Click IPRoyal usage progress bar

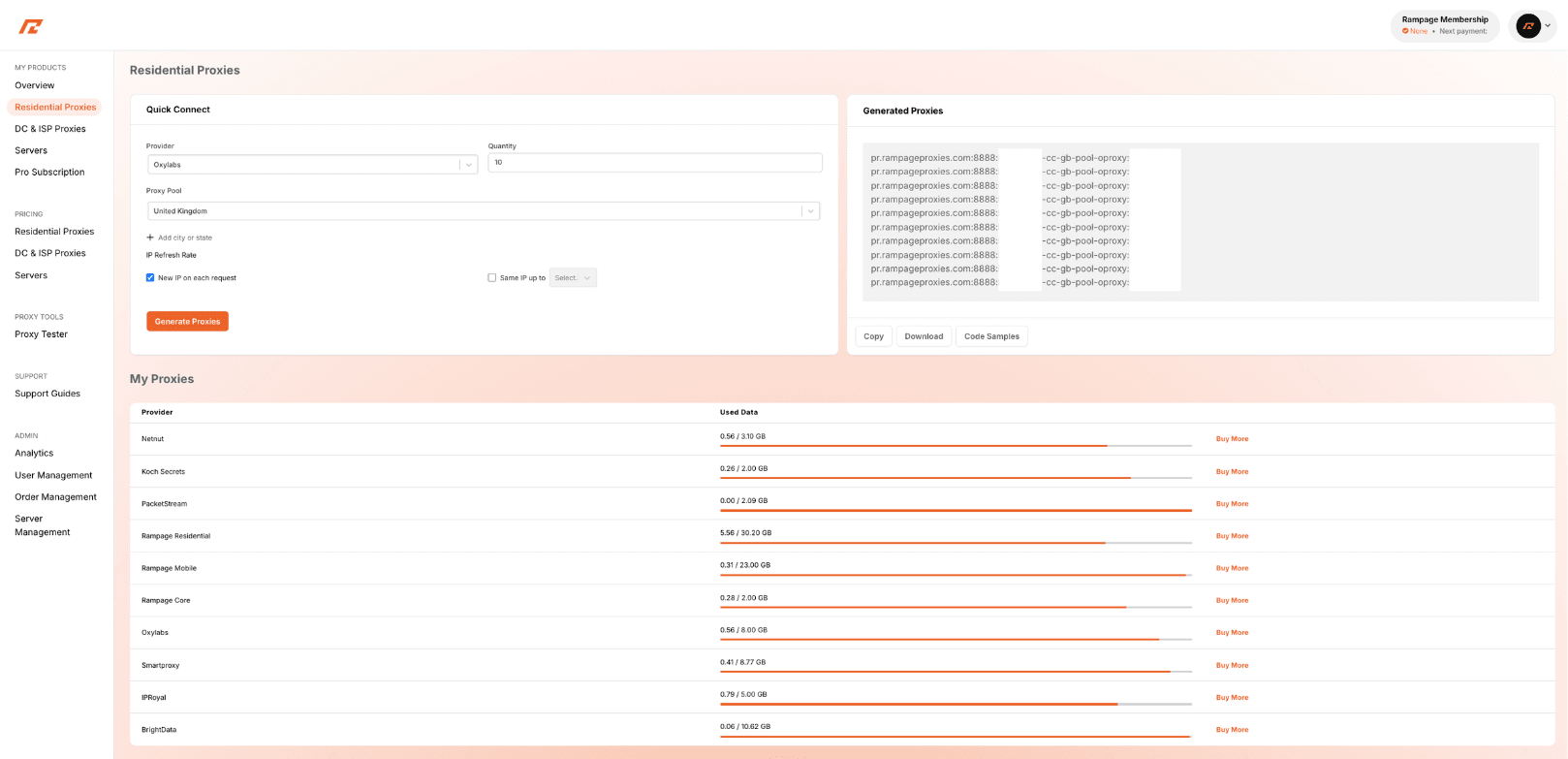pos(956,704)
